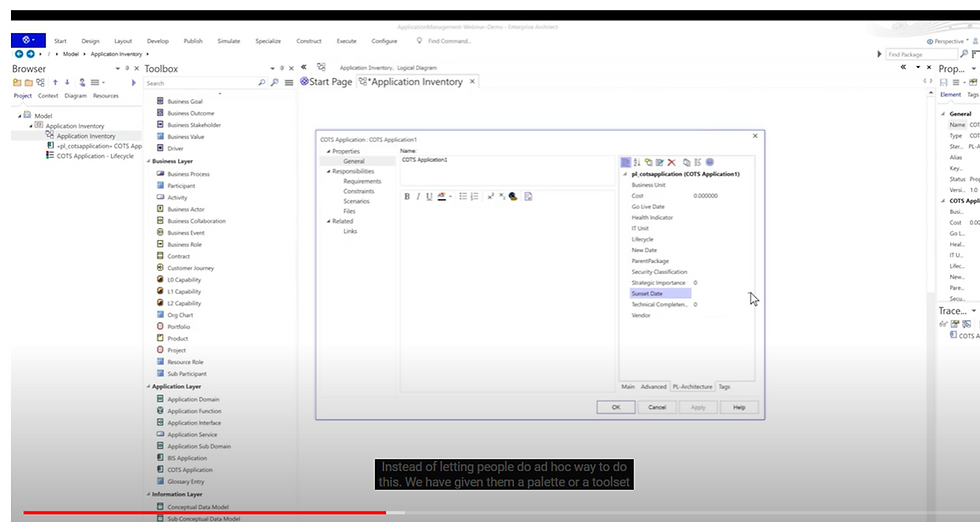The height and width of the screenshot is (522, 980).
Task: Insert bulleted list in notes editor
Action: tap(463, 196)
